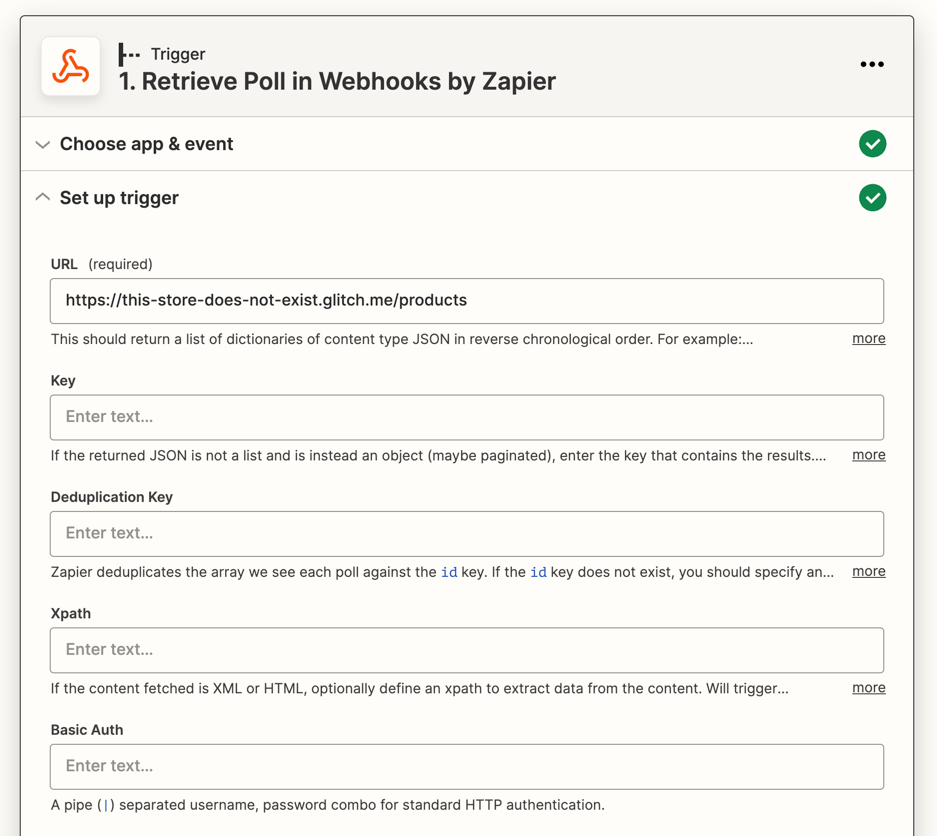This screenshot has width=937, height=836.
Task: Click the Deduplication Key text field
Action: [467, 534]
